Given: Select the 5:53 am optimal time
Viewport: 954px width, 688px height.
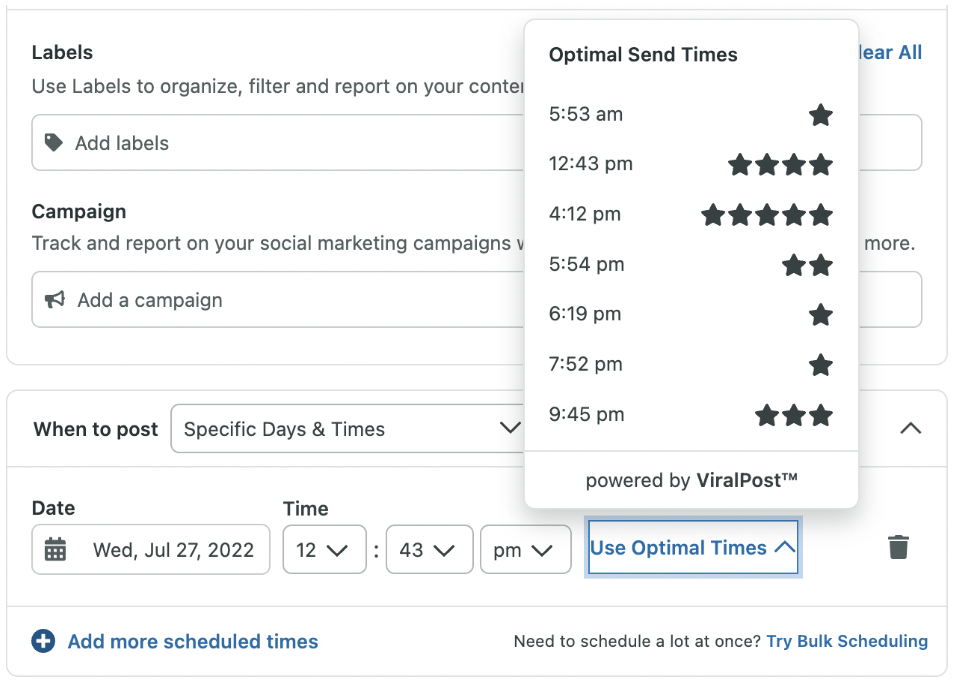Looking at the screenshot, I should 586,114.
